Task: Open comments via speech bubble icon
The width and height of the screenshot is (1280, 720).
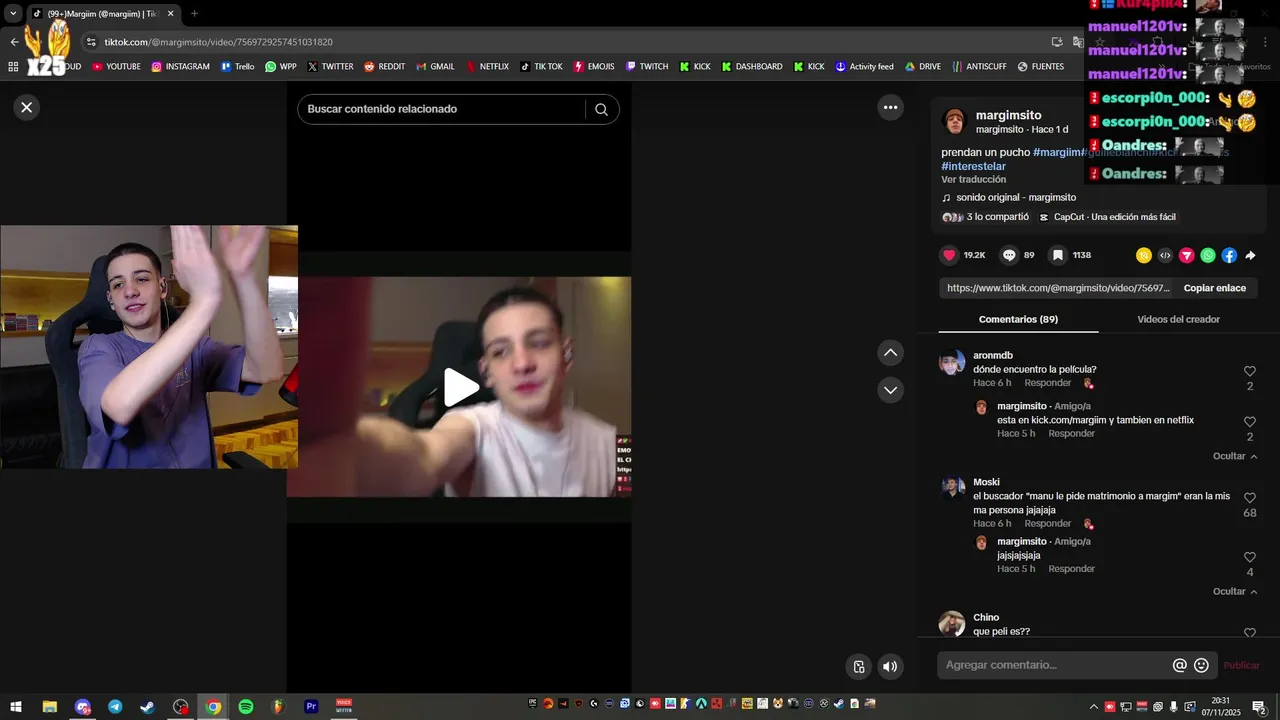Action: pyautogui.click(x=1009, y=255)
